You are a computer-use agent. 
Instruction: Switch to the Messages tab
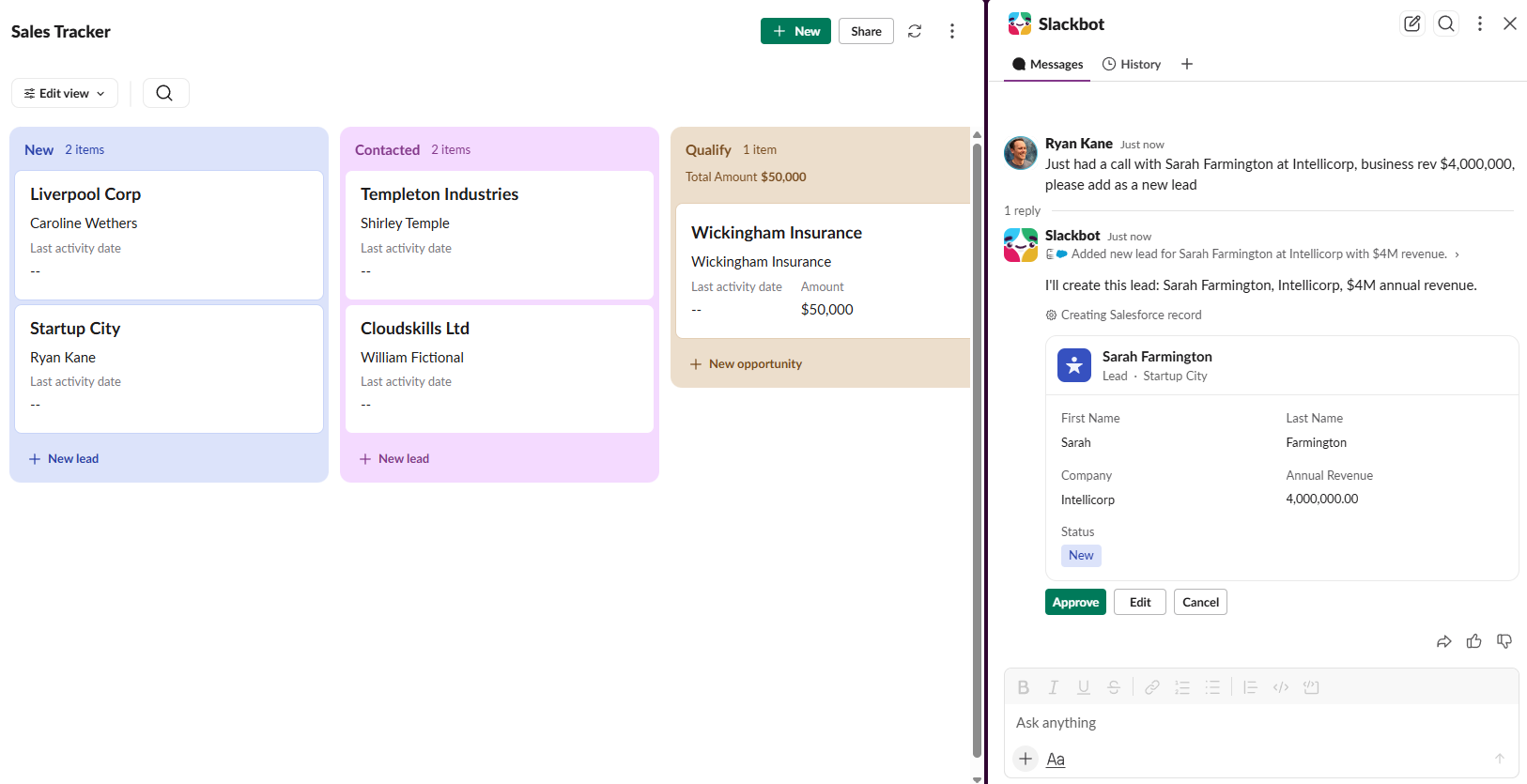tap(1047, 64)
